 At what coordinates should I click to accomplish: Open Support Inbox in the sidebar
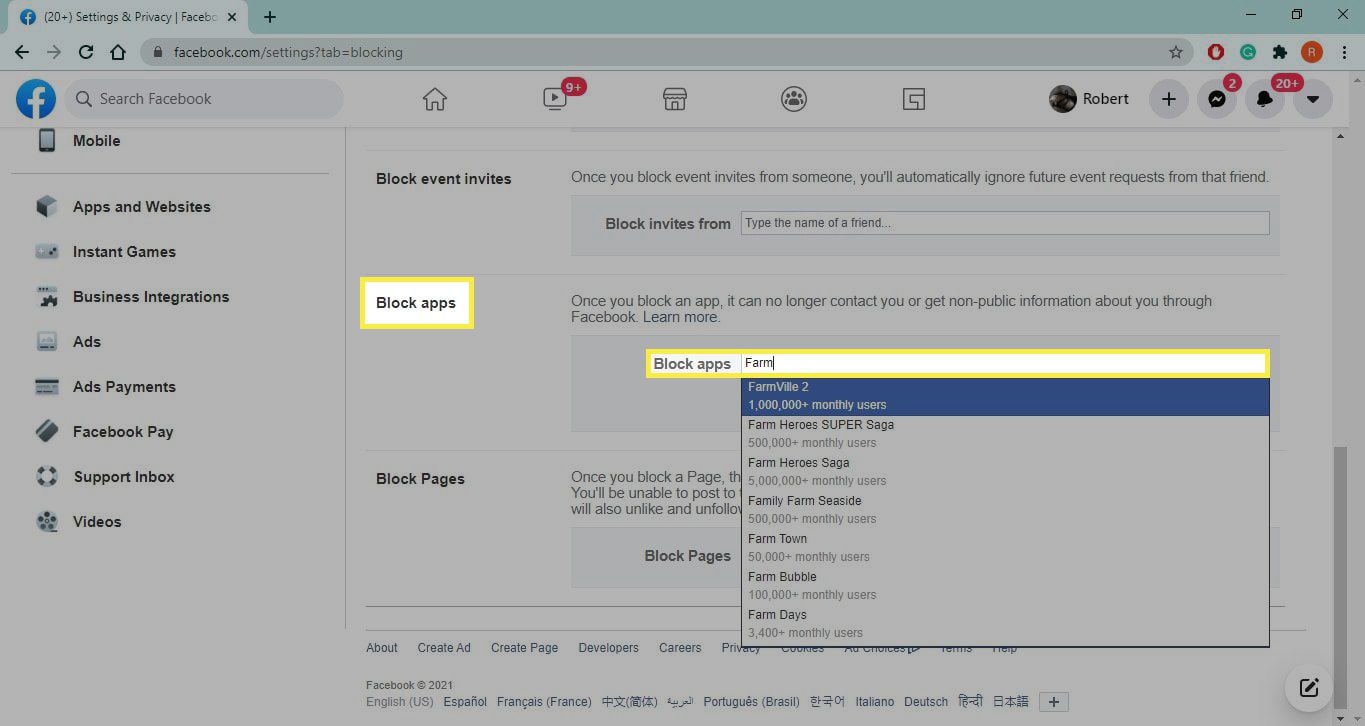[x=124, y=477]
